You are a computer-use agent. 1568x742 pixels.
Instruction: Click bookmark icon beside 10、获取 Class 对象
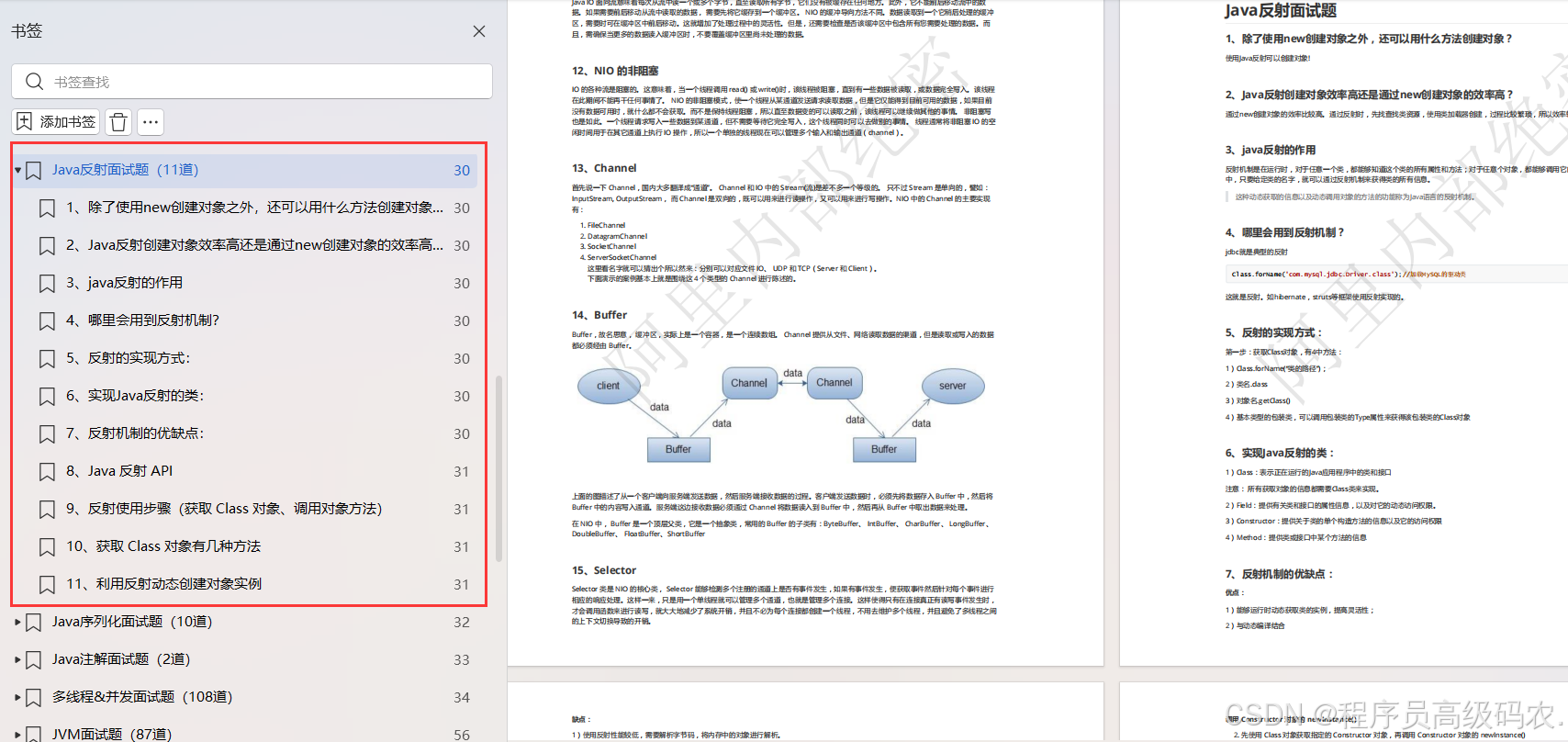47,547
